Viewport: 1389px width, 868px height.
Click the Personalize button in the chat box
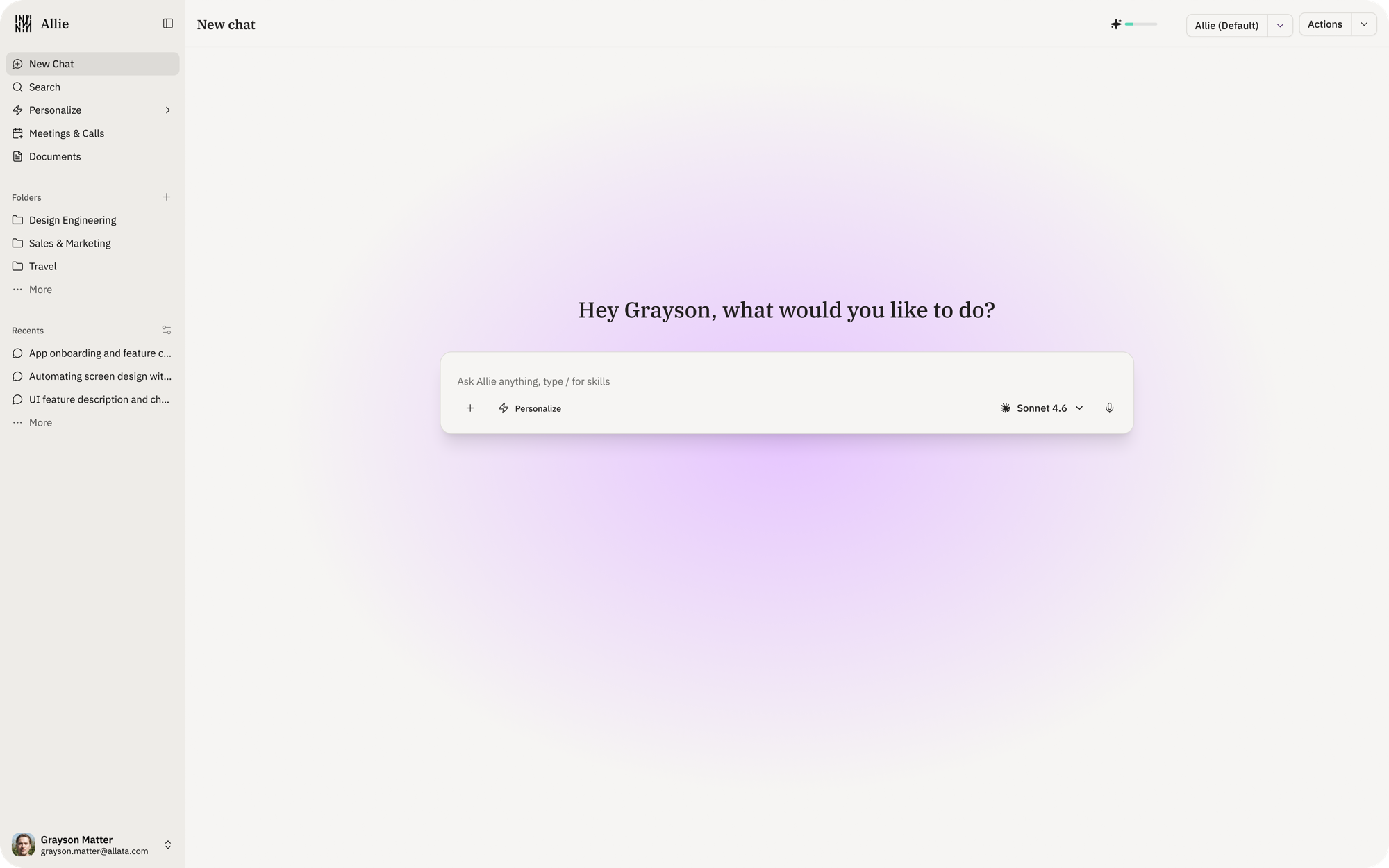point(530,408)
